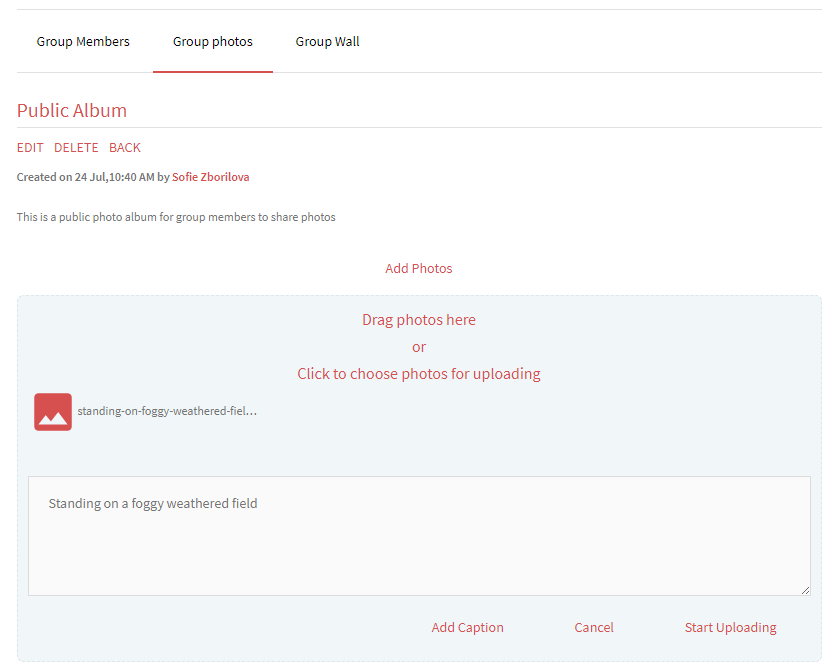Click the 'Created on 24 Jul' timestamp
The height and width of the screenshot is (669, 838).
click(85, 177)
